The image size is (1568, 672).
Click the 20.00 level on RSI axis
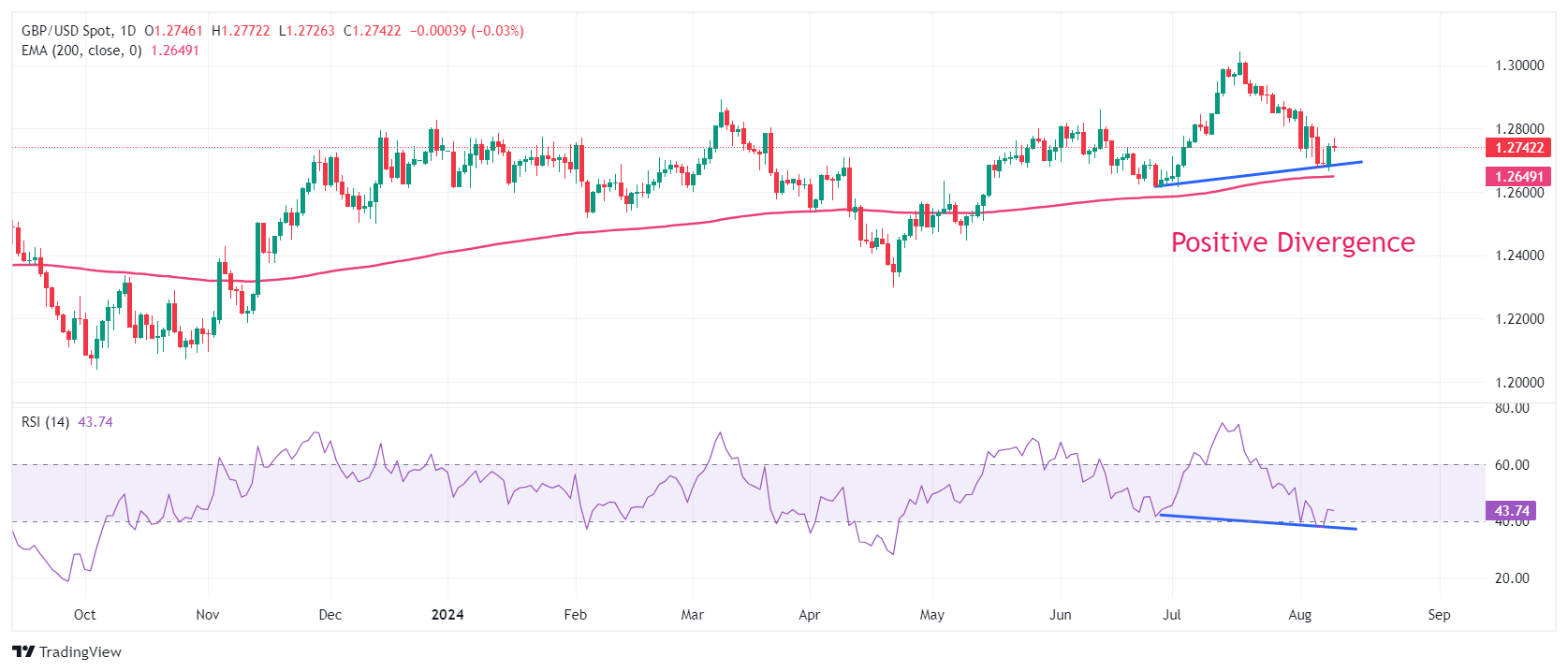(x=1512, y=578)
